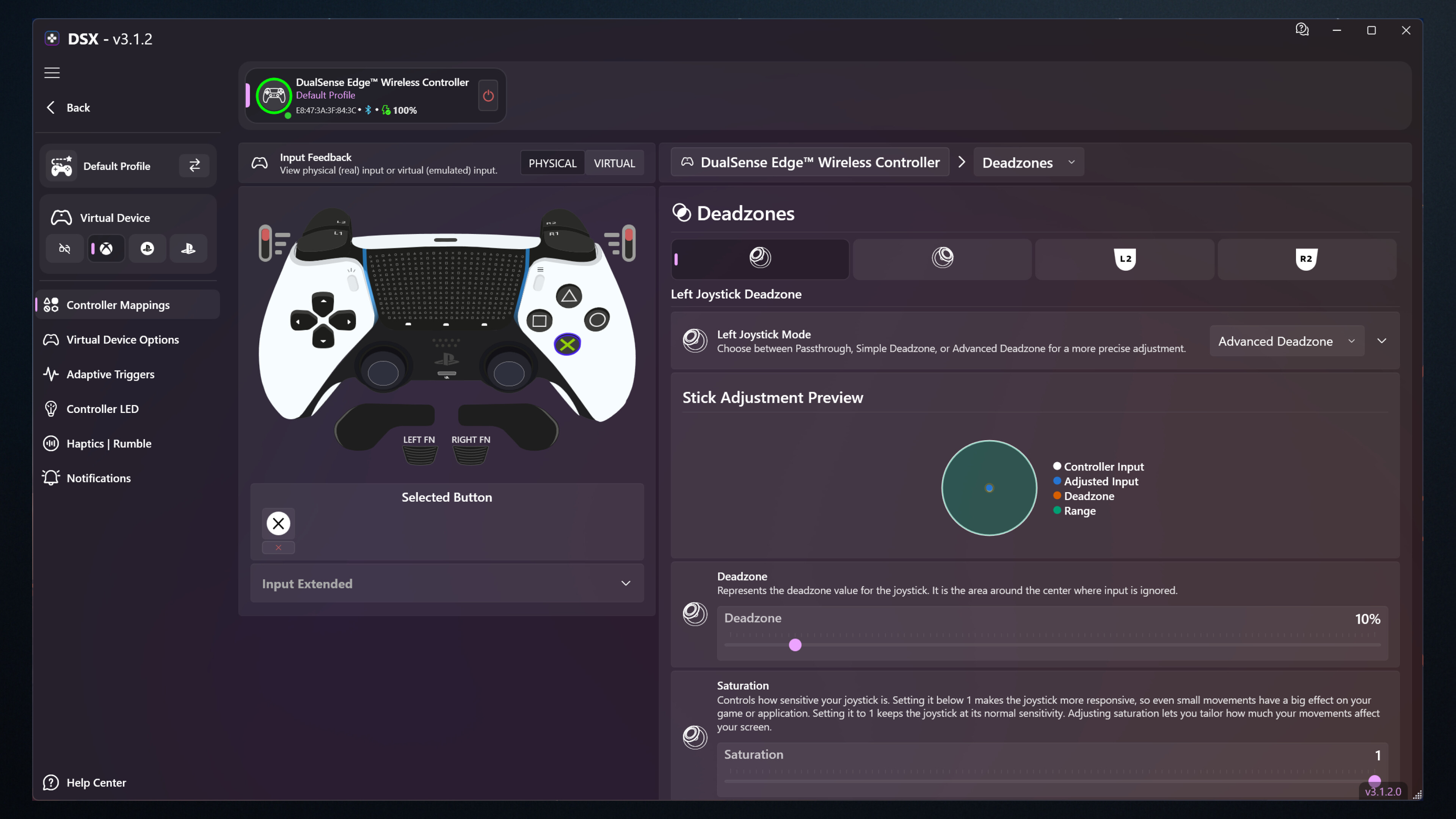
Task: Open the hamburger navigation menu
Action: (52, 73)
